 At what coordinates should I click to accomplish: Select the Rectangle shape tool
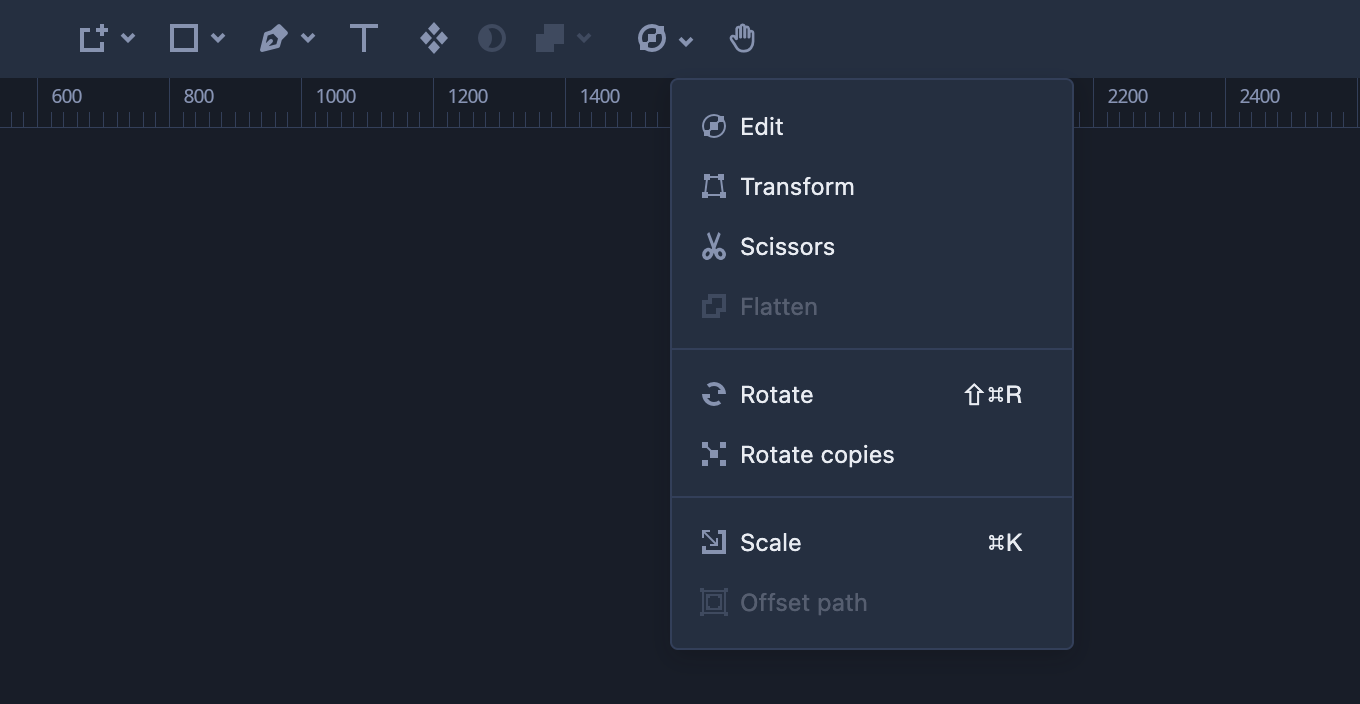(x=183, y=39)
